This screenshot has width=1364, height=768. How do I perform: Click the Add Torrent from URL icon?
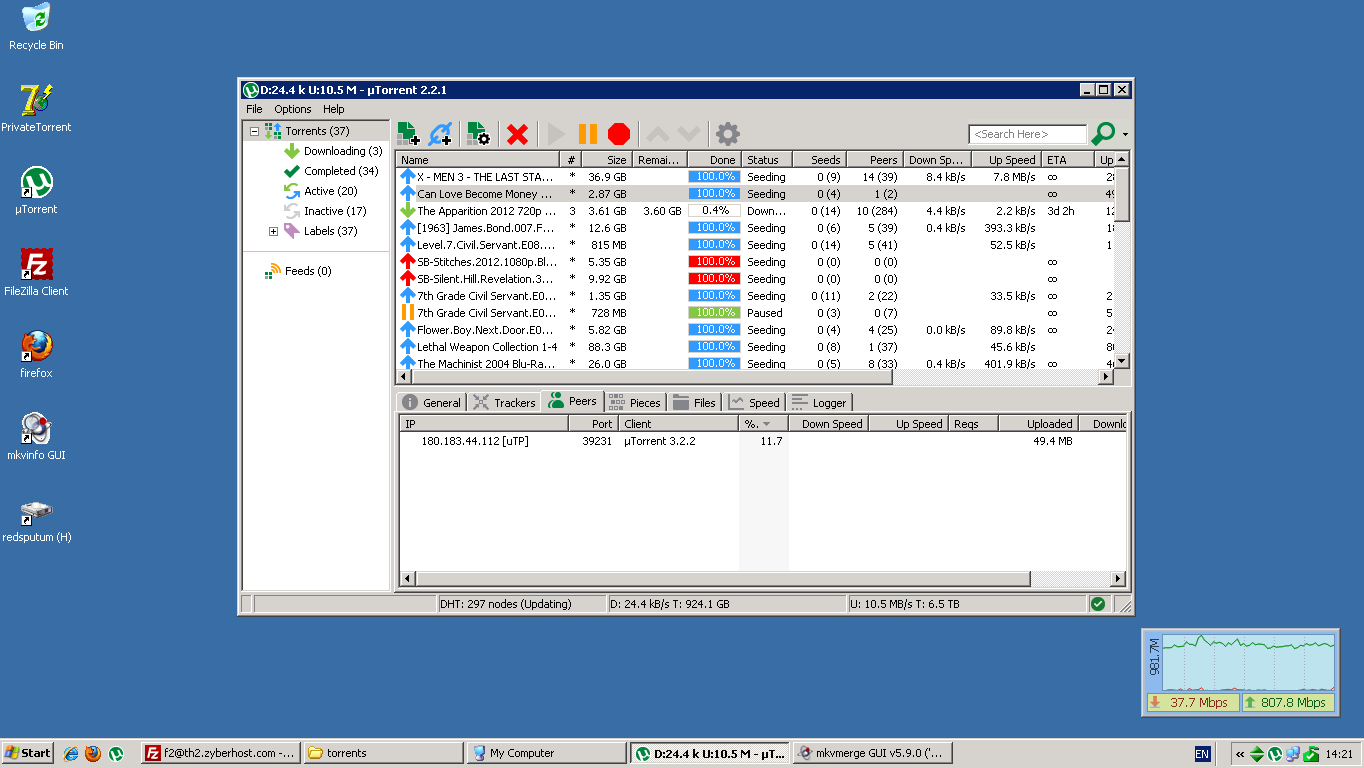[x=440, y=134]
